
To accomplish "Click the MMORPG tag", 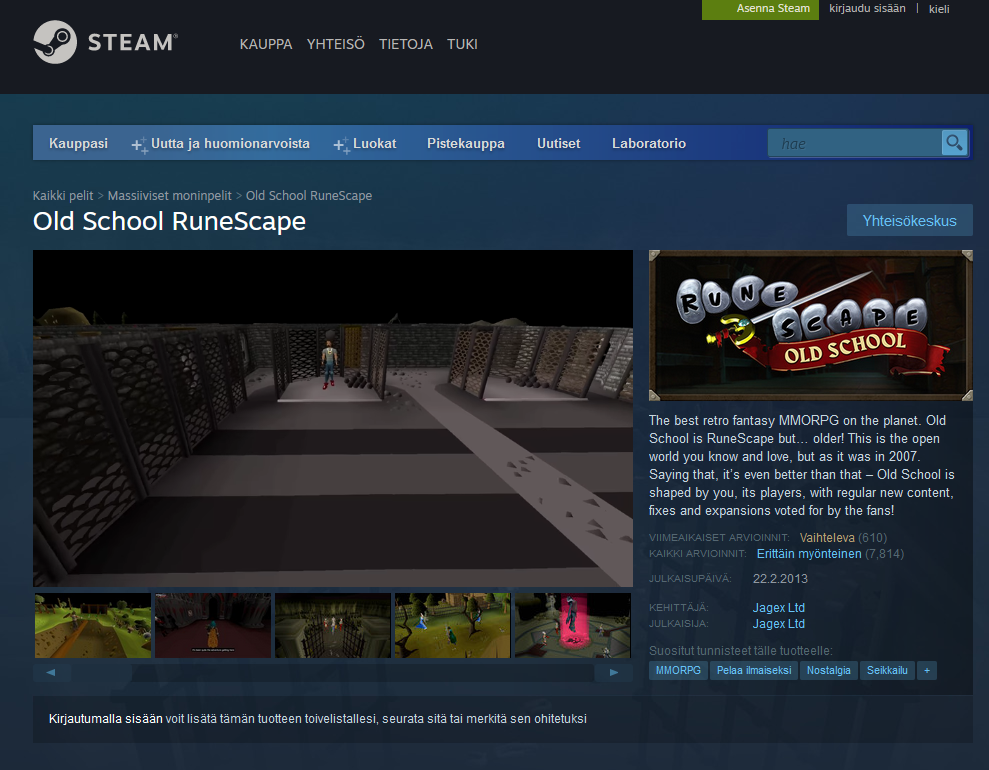I will point(678,670).
